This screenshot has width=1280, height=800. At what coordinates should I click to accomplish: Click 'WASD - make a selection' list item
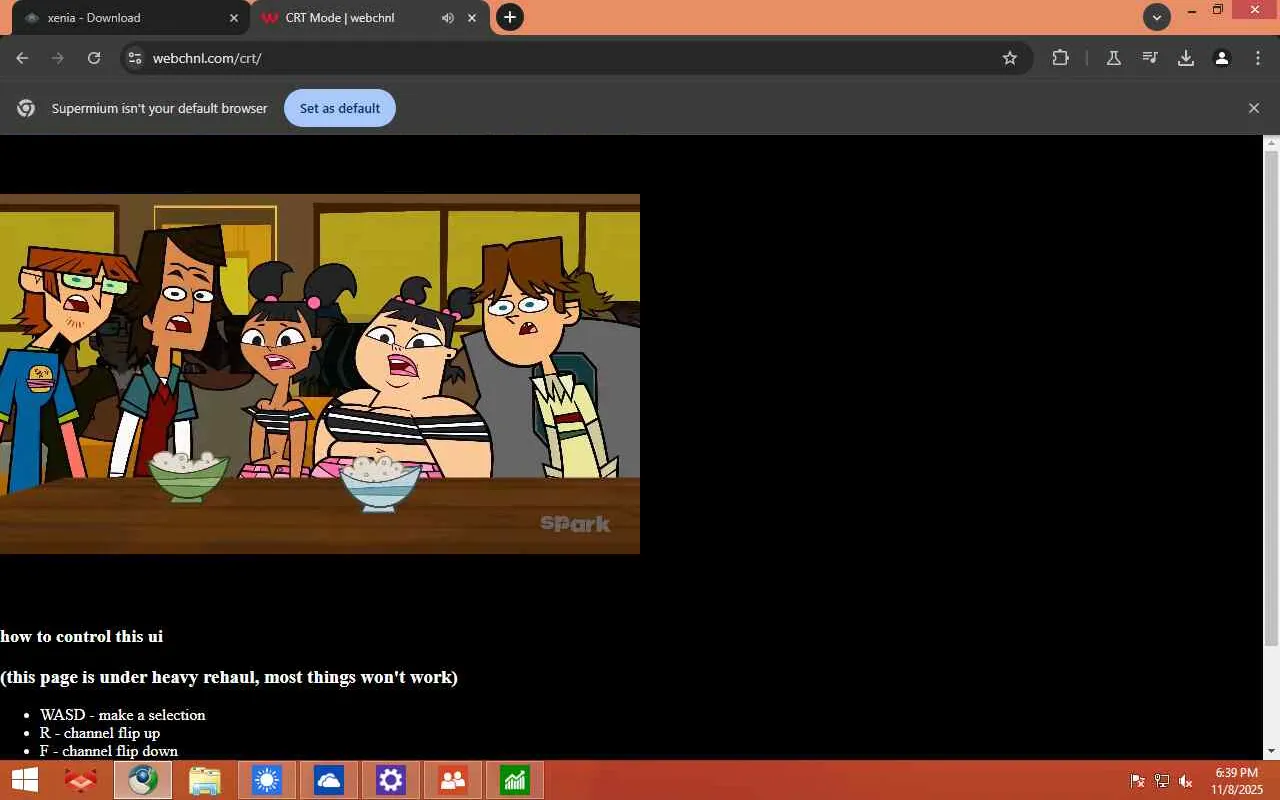click(x=123, y=715)
